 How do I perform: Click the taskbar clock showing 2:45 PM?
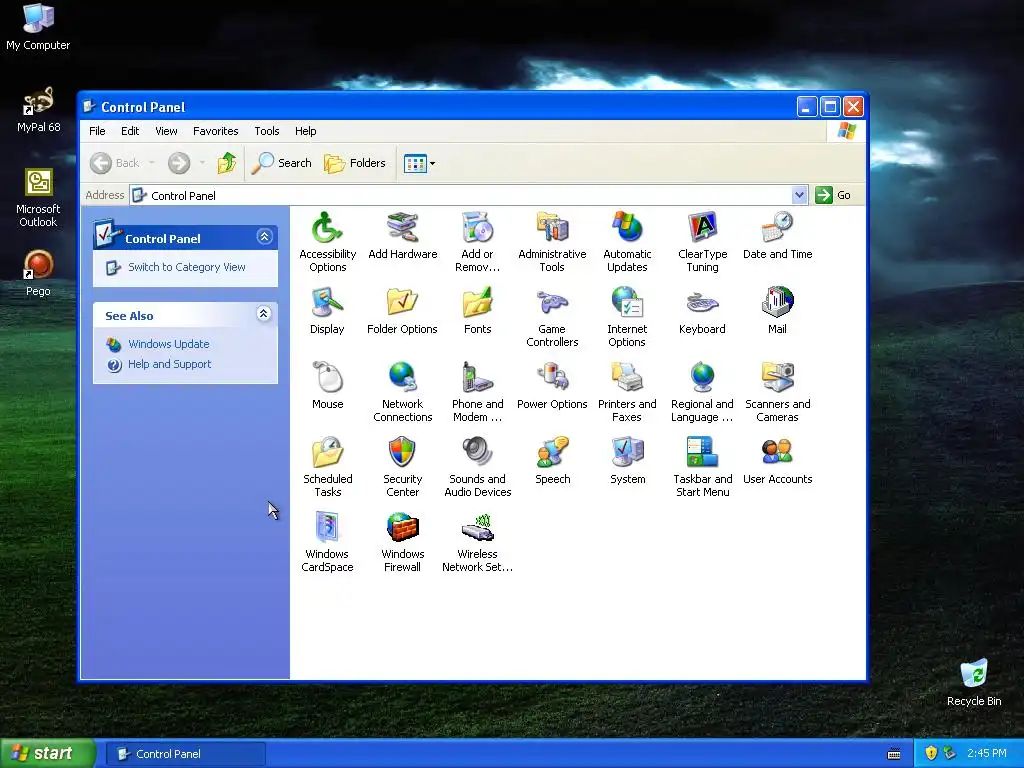coord(987,753)
